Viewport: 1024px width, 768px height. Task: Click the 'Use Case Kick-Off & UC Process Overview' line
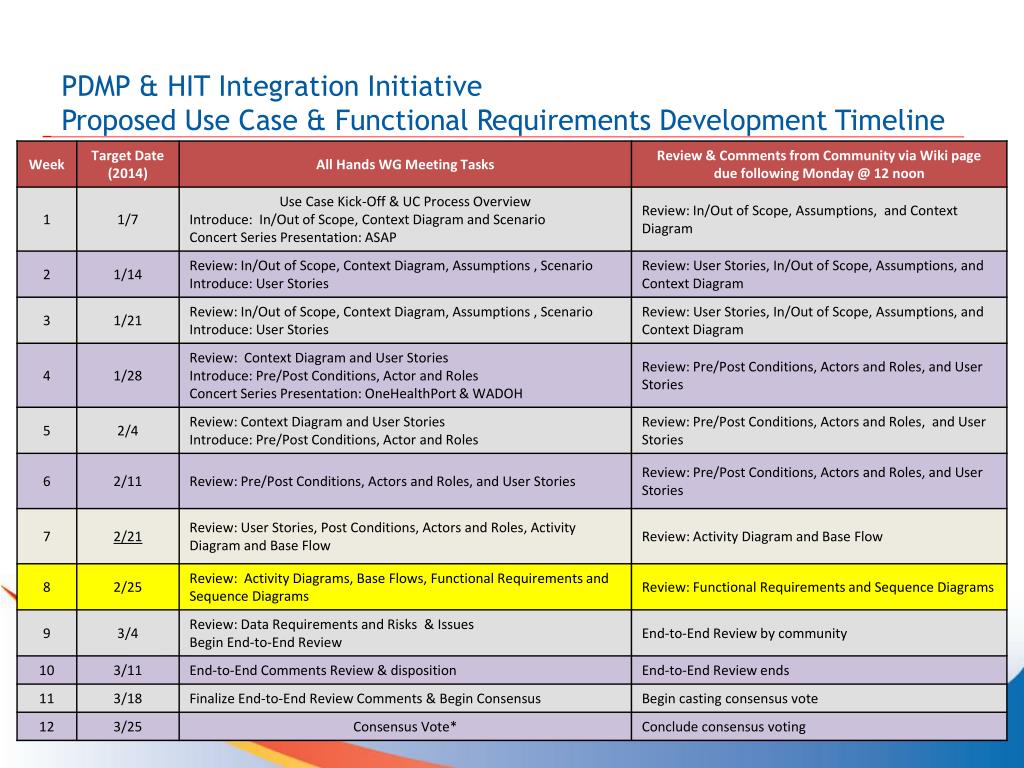click(x=405, y=202)
